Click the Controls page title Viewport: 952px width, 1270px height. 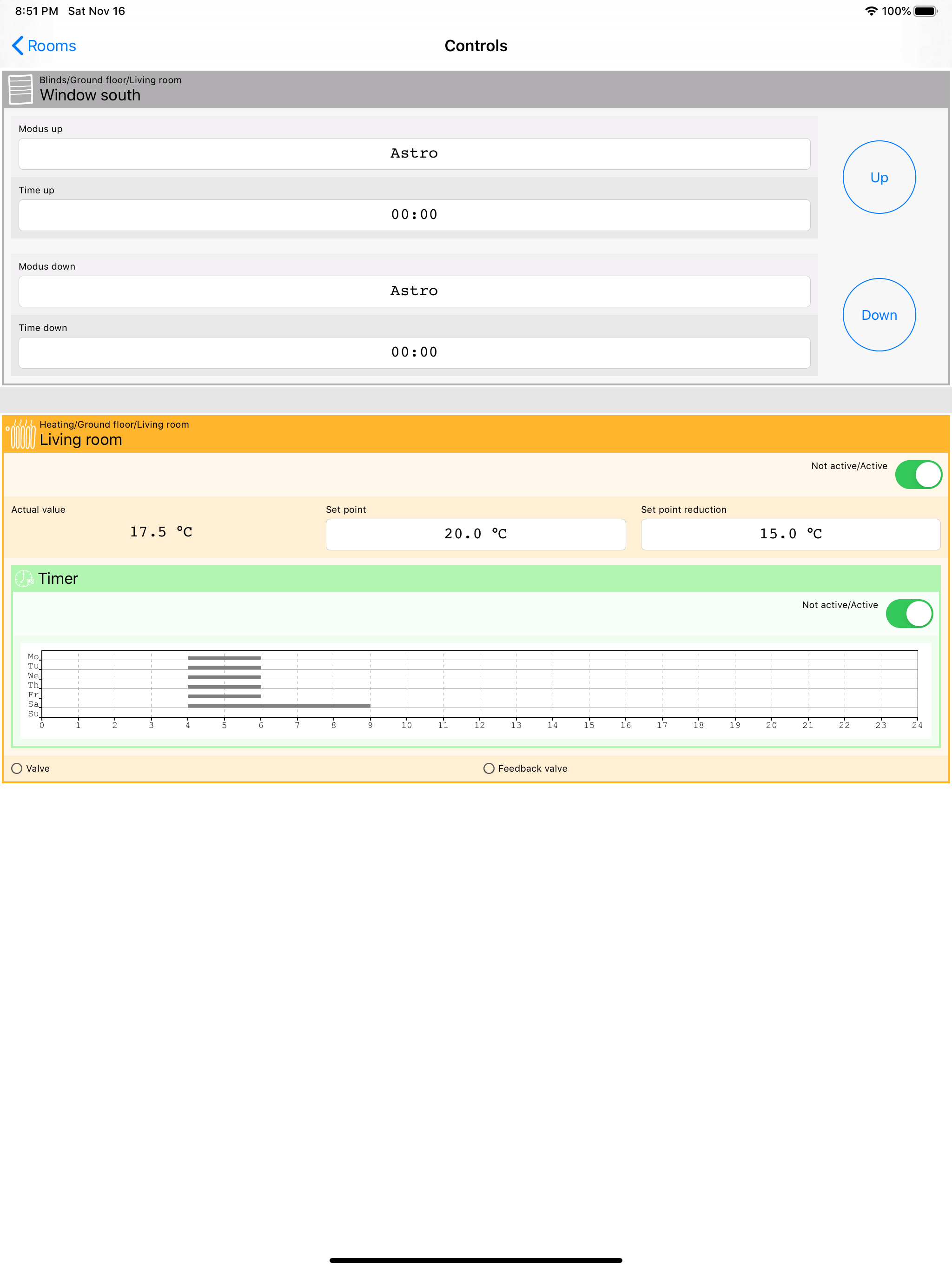point(476,46)
